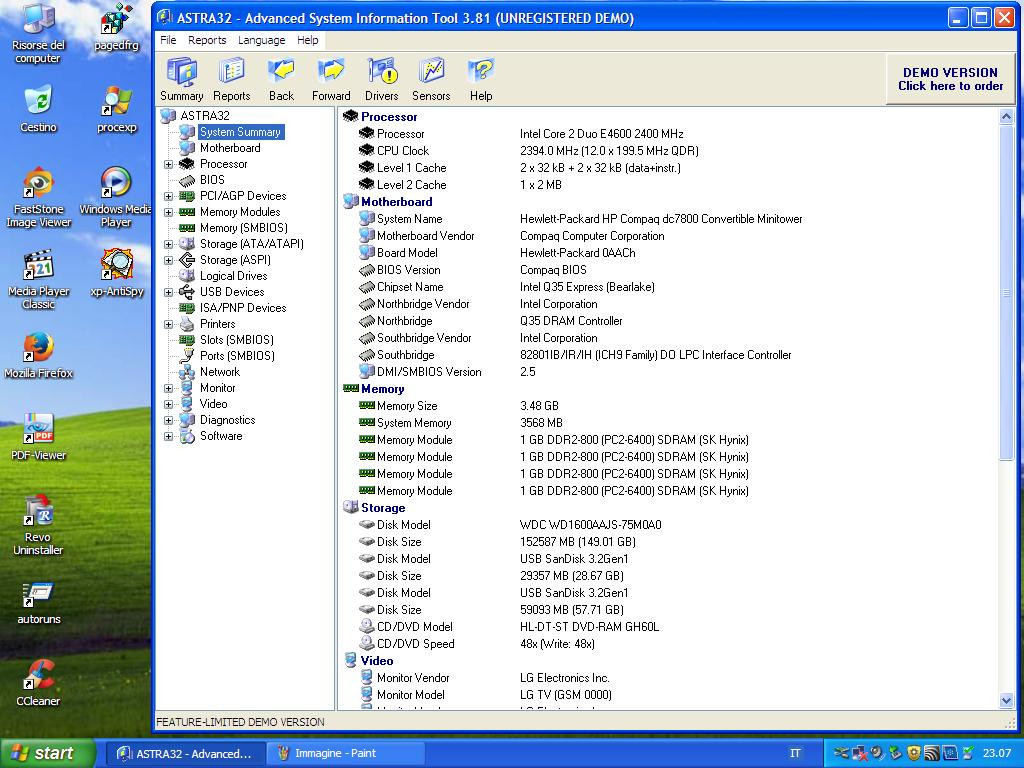
Task: Expand the Storage (ATA/ATAPI) tree node
Action: (169, 244)
